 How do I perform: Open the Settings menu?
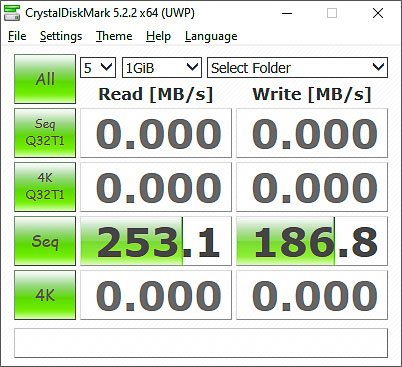[x=61, y=36]
